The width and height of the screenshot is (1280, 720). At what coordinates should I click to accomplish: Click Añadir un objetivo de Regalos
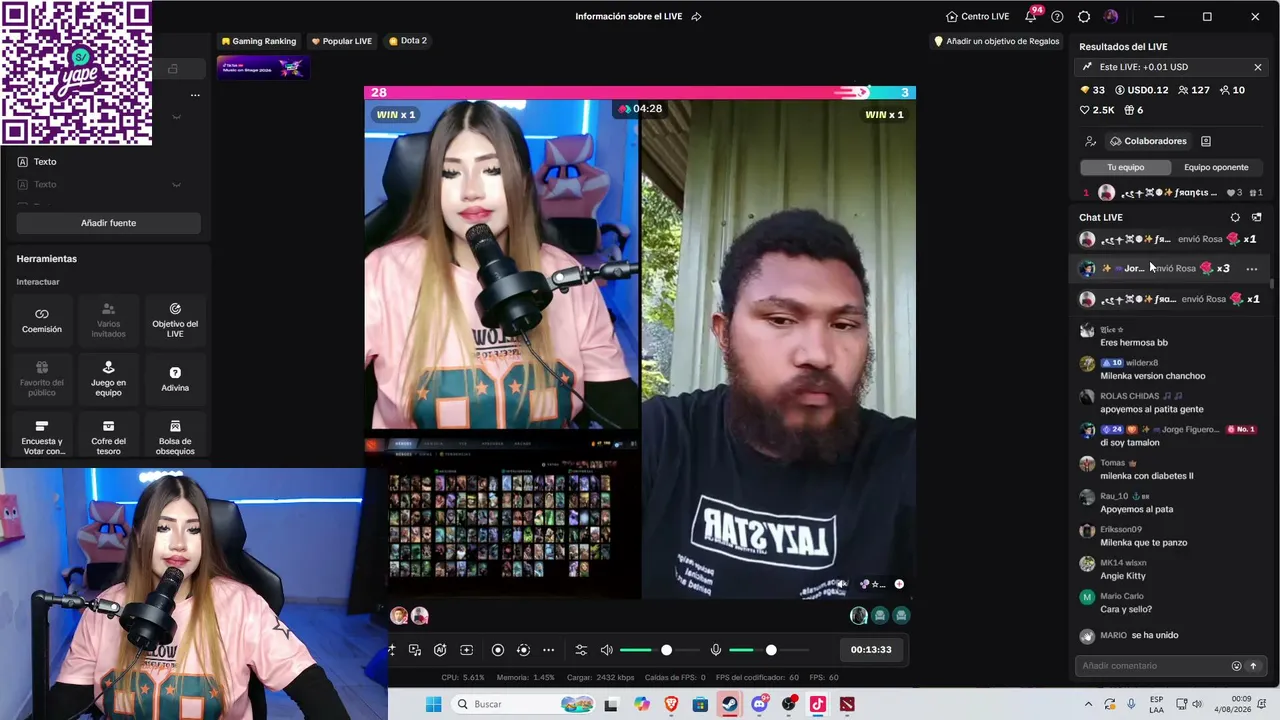pos(996,41)
